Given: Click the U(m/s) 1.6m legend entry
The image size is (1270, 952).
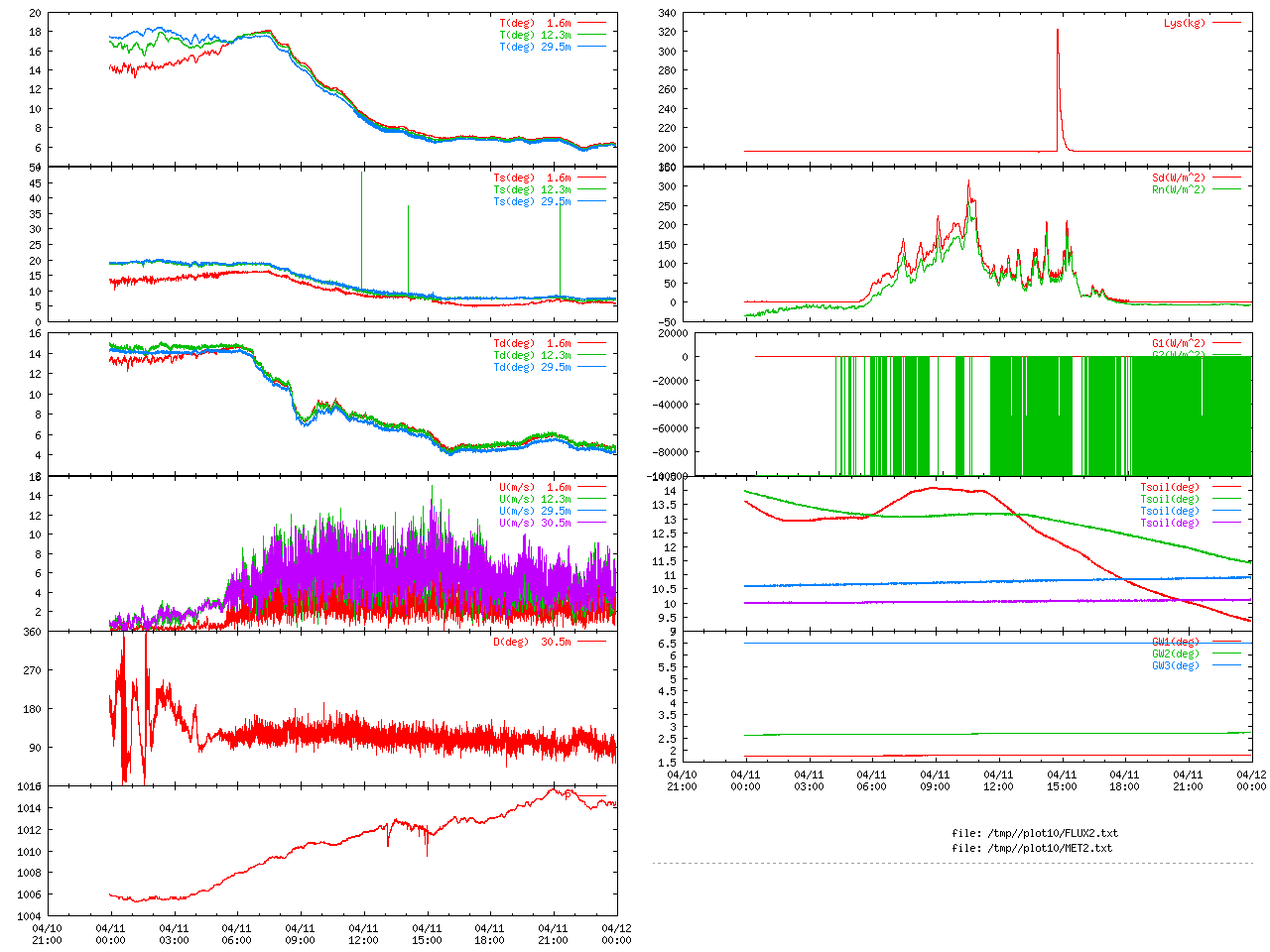Looking at the screenshot, I should pyautogui.click(x=536, y=487).
